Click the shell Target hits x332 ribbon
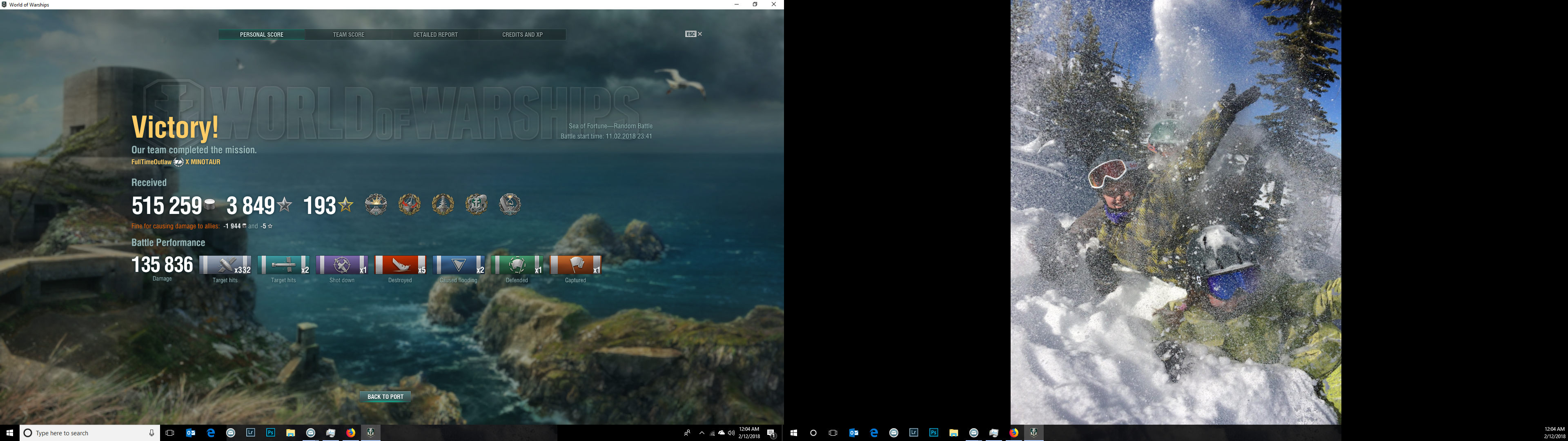1568x441 pixels. pos(225,265)
